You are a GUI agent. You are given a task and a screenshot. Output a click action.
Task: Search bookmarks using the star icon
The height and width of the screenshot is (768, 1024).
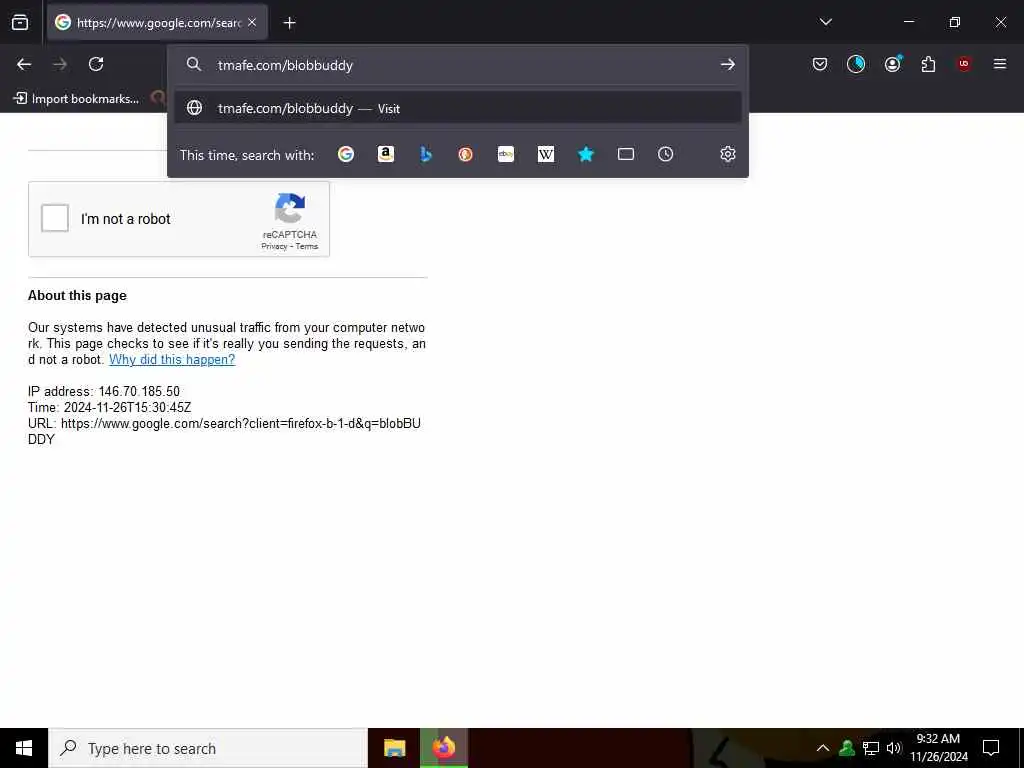586,154
